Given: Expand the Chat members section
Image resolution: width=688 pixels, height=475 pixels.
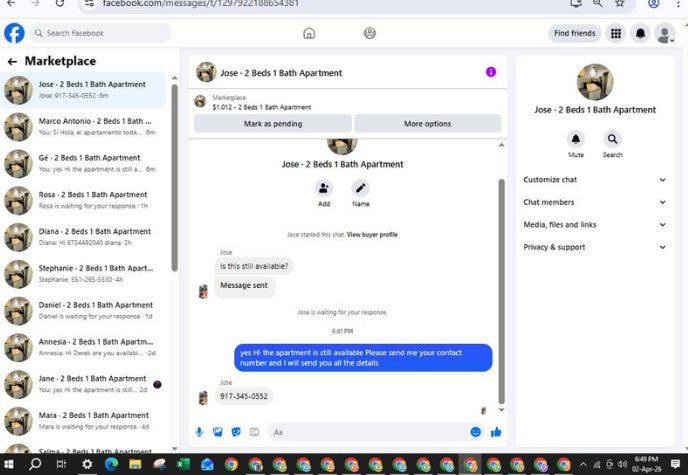Looking at the screenshot, I should [595, 202].
